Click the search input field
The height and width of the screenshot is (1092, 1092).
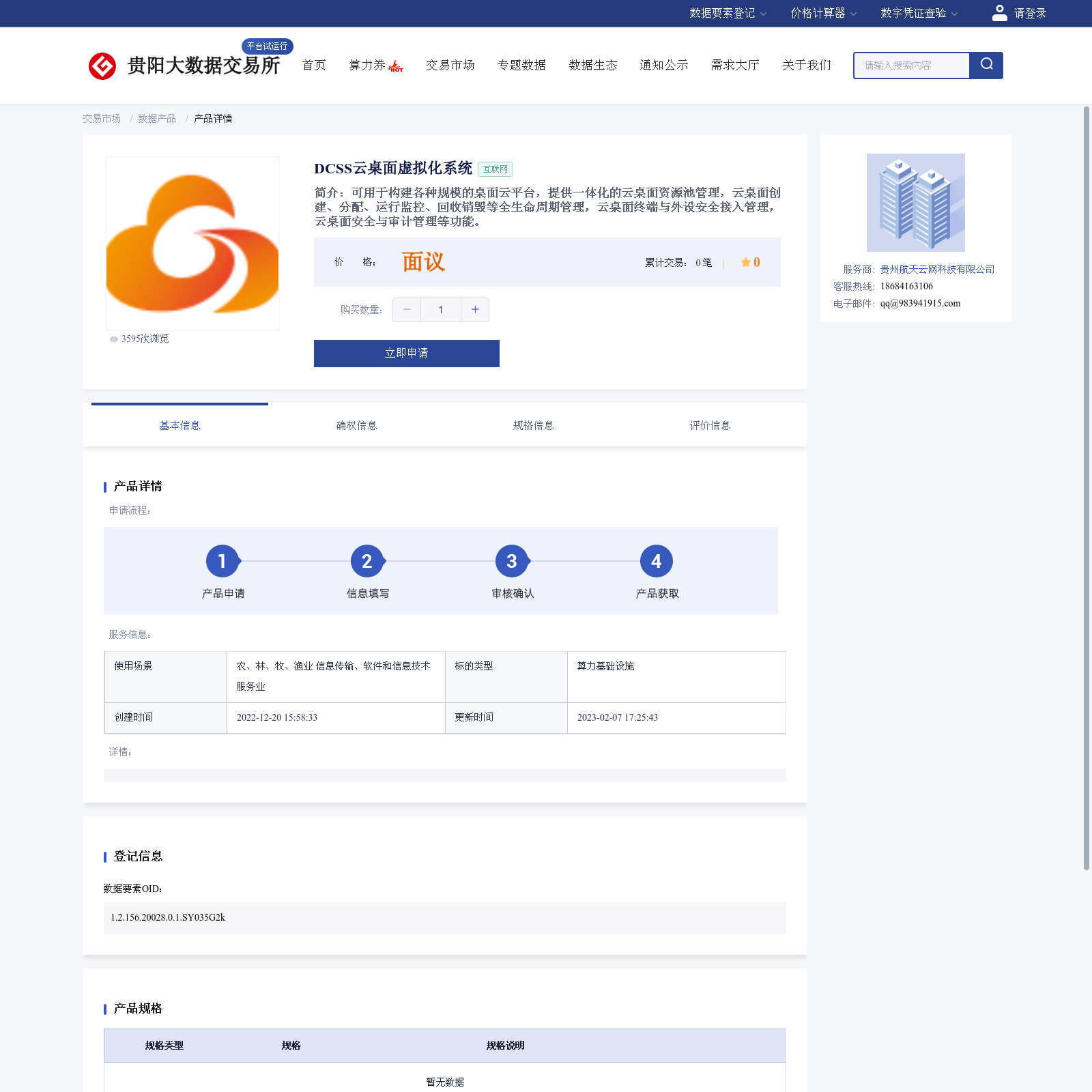912,66
